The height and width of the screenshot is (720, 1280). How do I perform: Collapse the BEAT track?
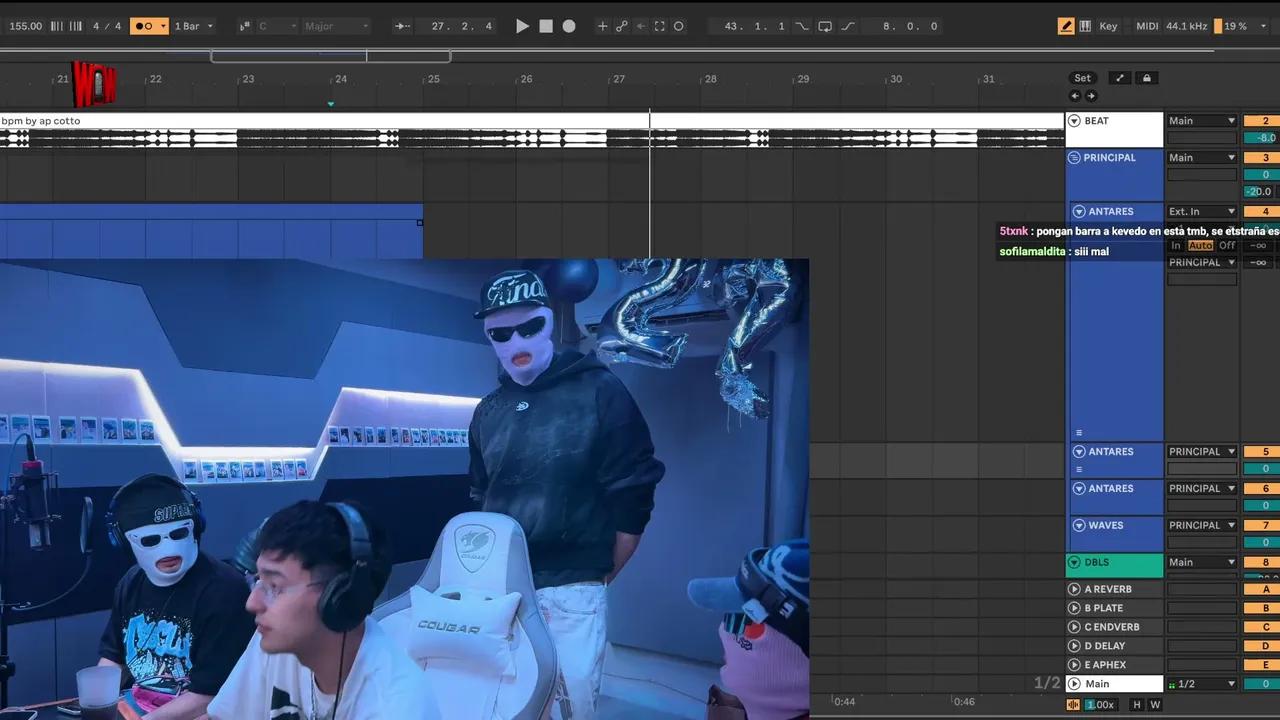pyautogui.click(x=1075, y=121)
